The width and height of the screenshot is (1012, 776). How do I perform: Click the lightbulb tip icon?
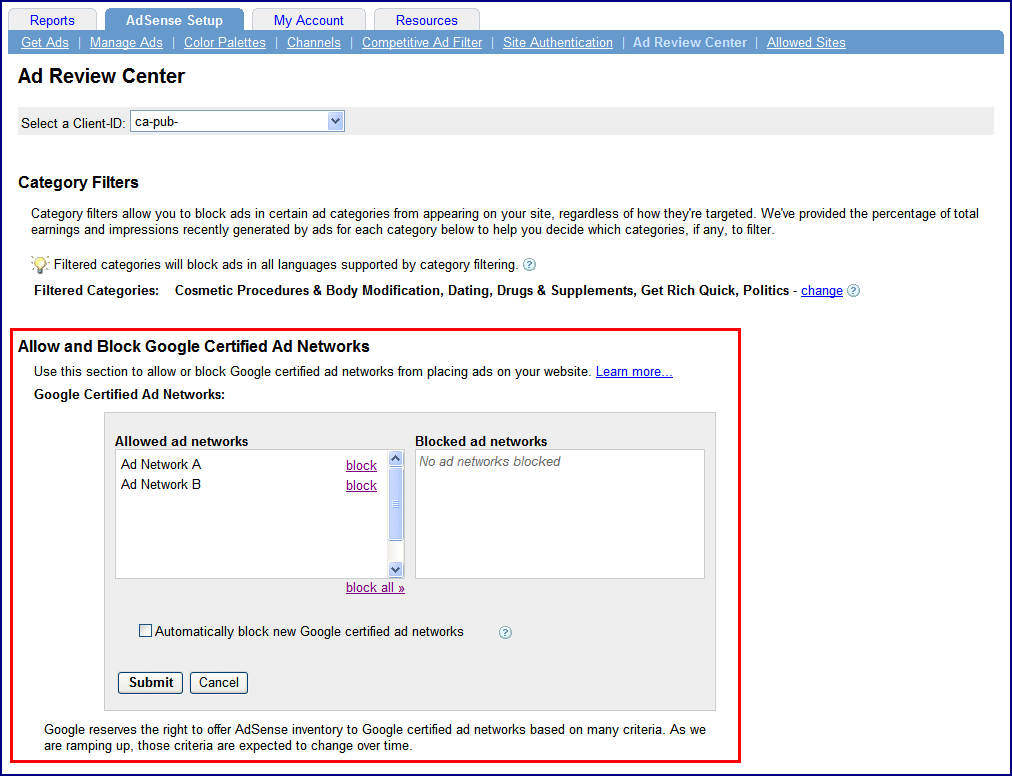(40, 264)
